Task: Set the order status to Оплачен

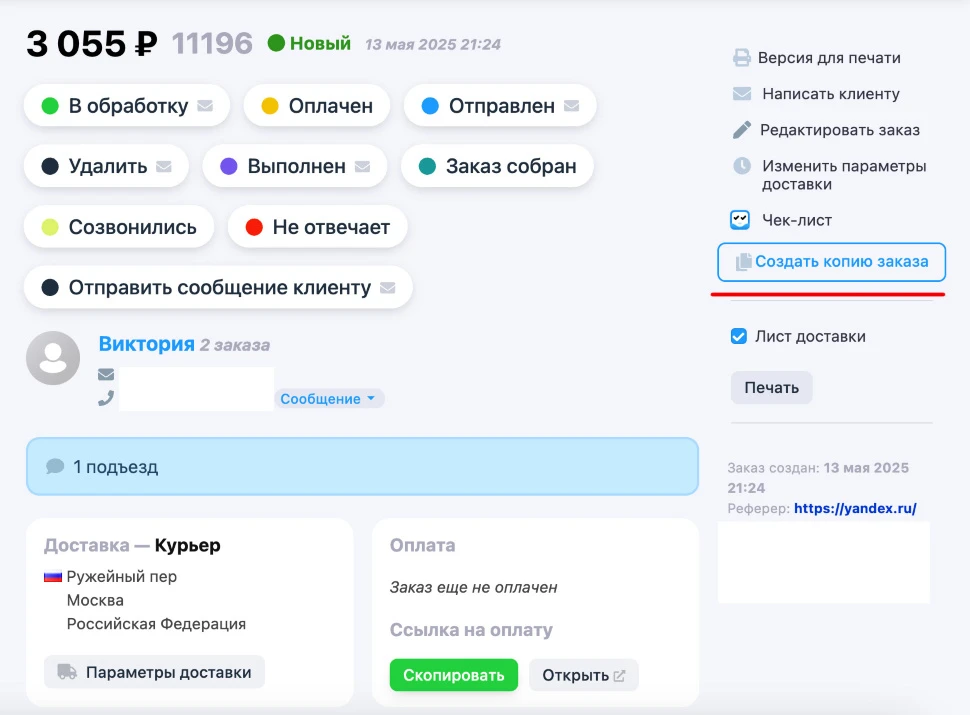Action: (x=316, y=104)
